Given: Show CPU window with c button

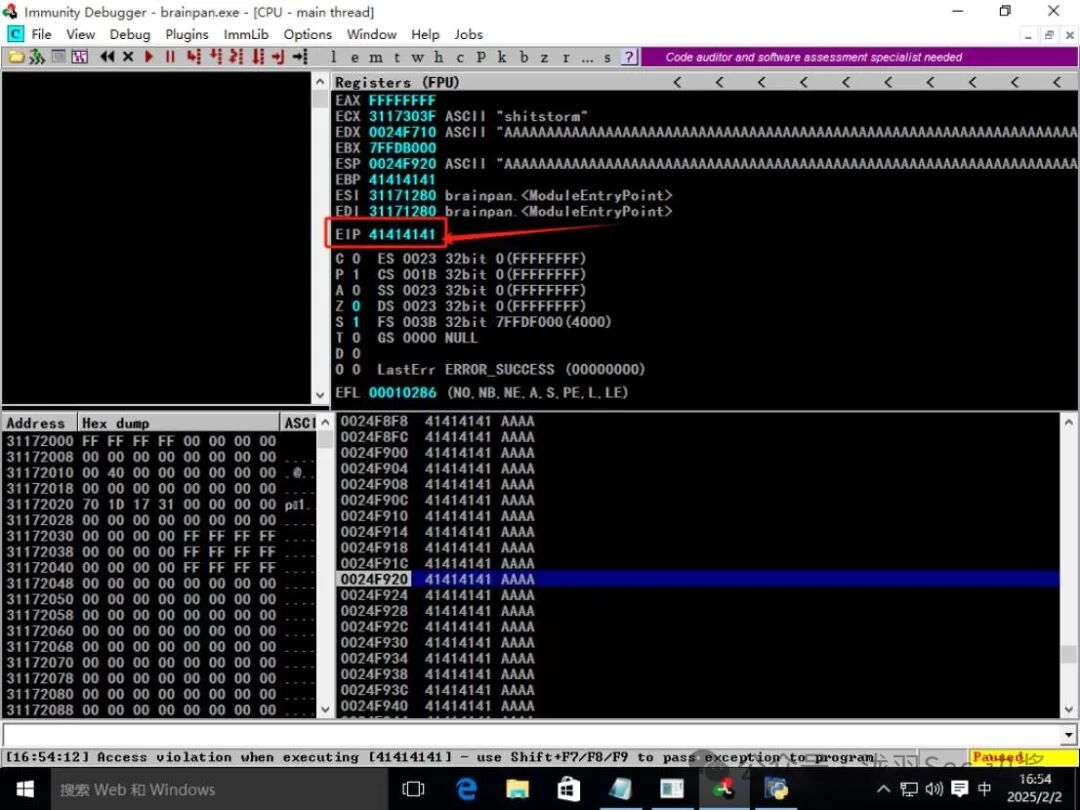Looking at the screenshot, I should click(459, 57).
